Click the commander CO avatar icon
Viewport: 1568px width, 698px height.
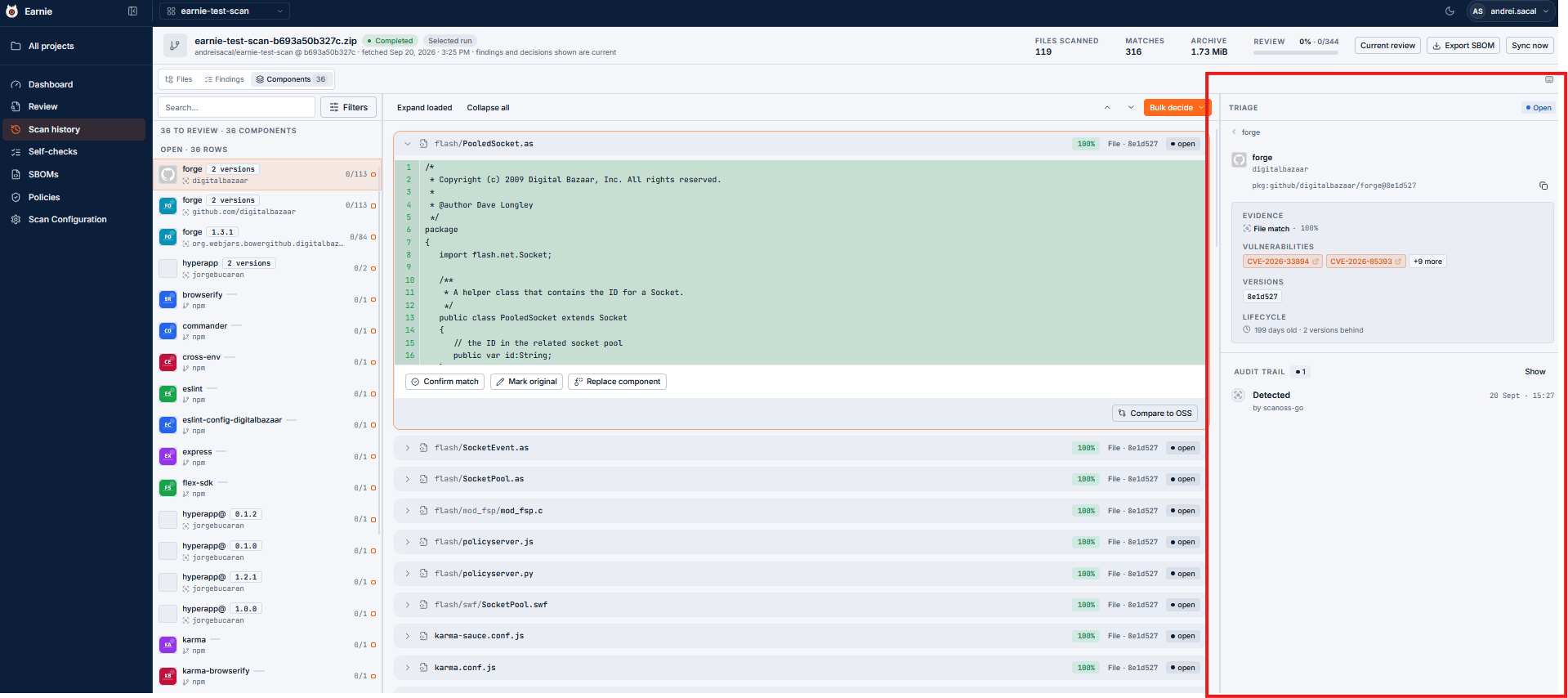pyautogui.click(x=168, y=331)
